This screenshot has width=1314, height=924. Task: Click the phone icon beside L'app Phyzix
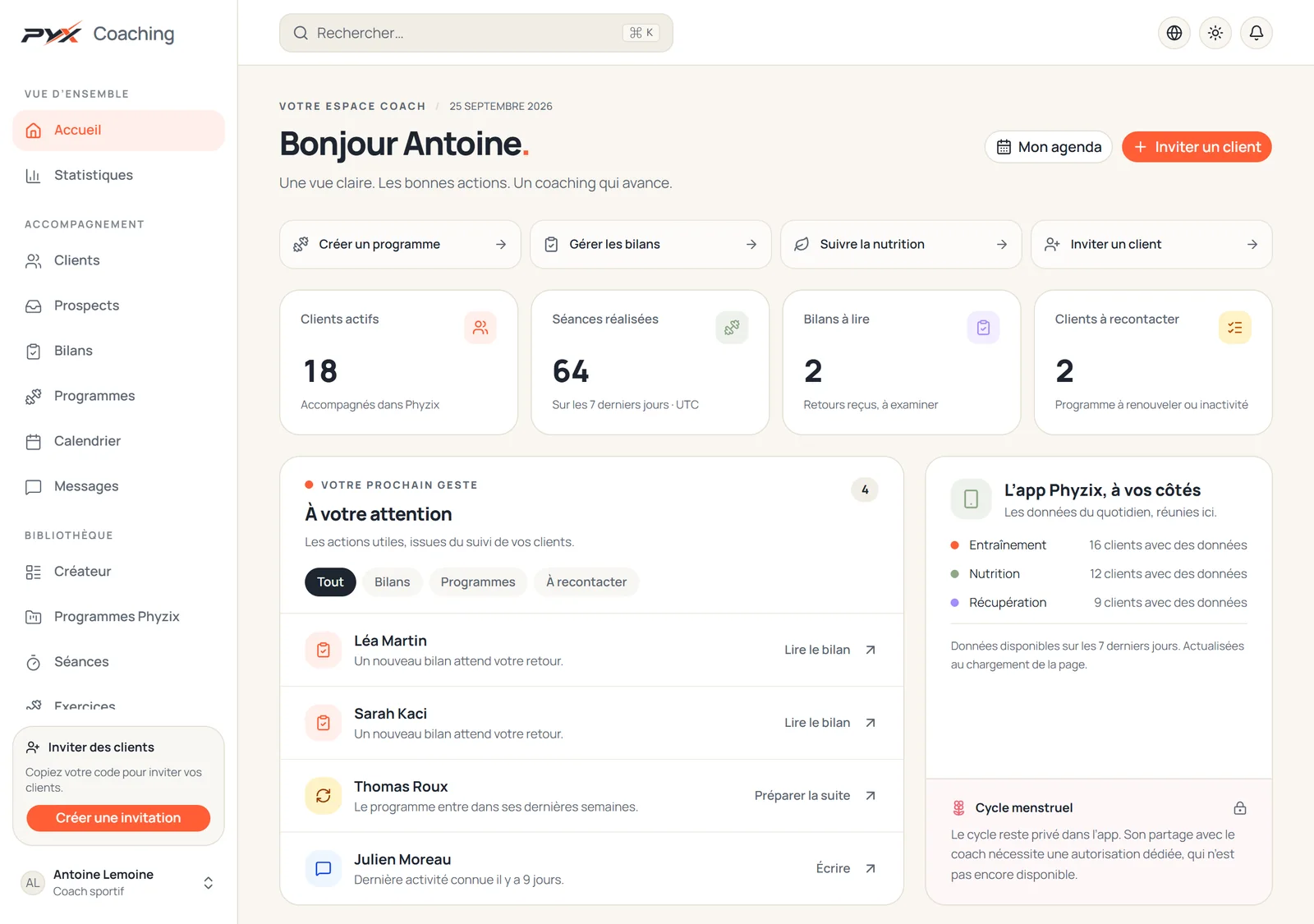point(971,499)
